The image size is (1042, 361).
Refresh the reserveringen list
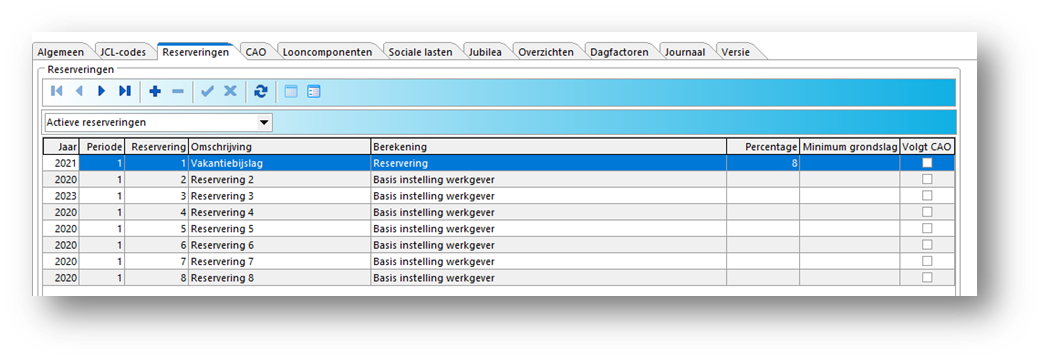pos(260,92)
